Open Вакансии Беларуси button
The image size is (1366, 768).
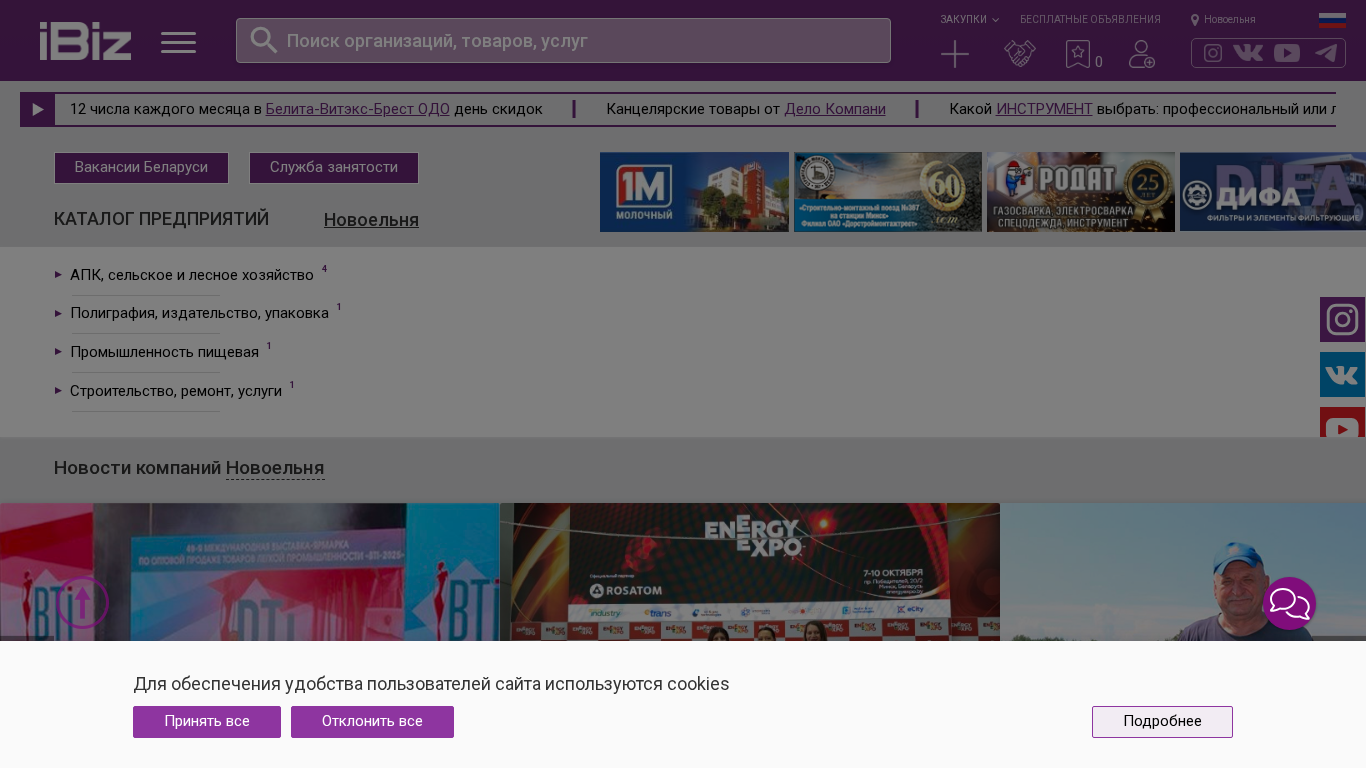pos(141,168)
